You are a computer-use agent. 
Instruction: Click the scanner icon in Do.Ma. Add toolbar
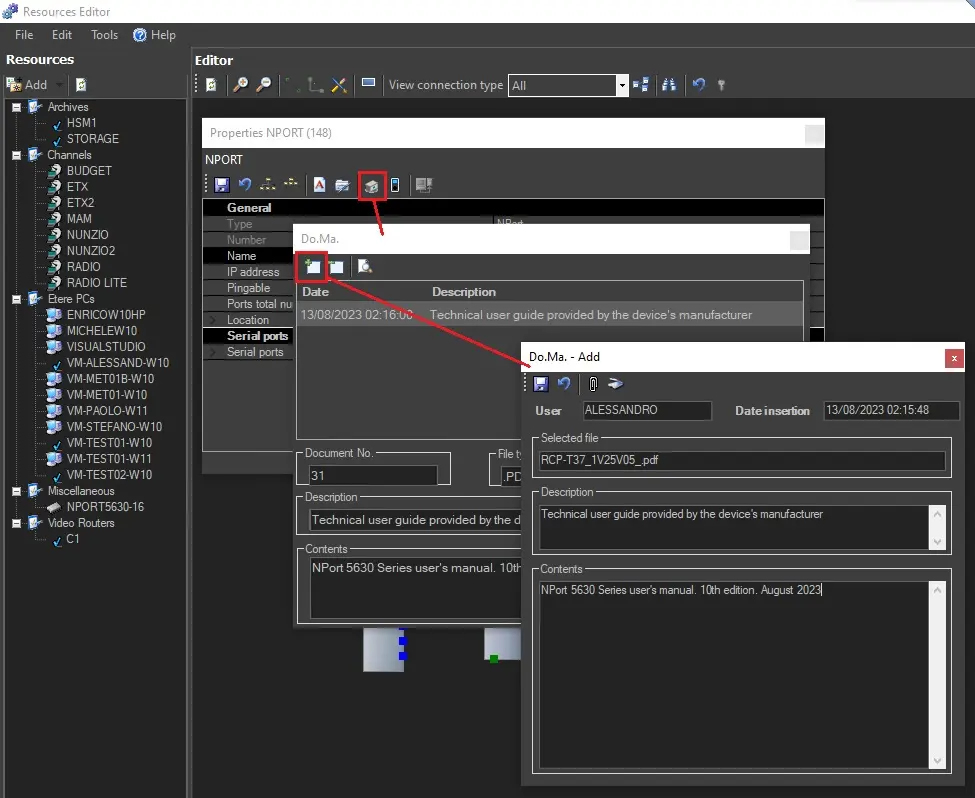615,383
